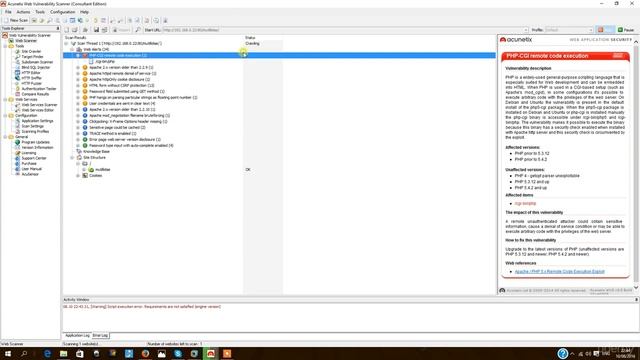Select the PHP-CGI remote code execution alert

coord(118,55)
